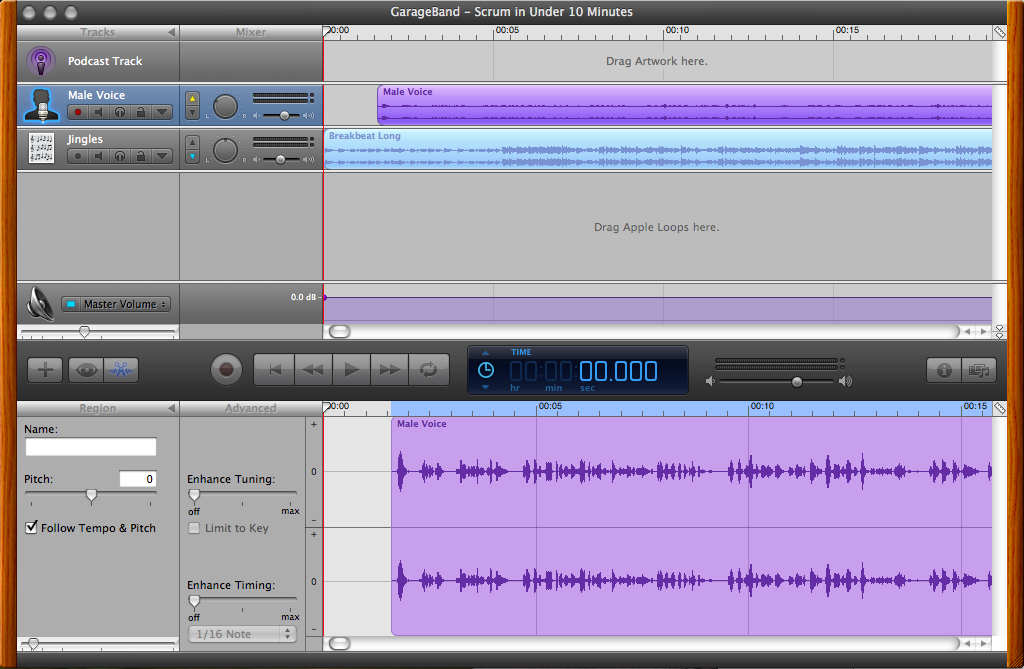Click the editor zoom slider handle
The height and width of the screenshot is (669, 1024).
33,644
